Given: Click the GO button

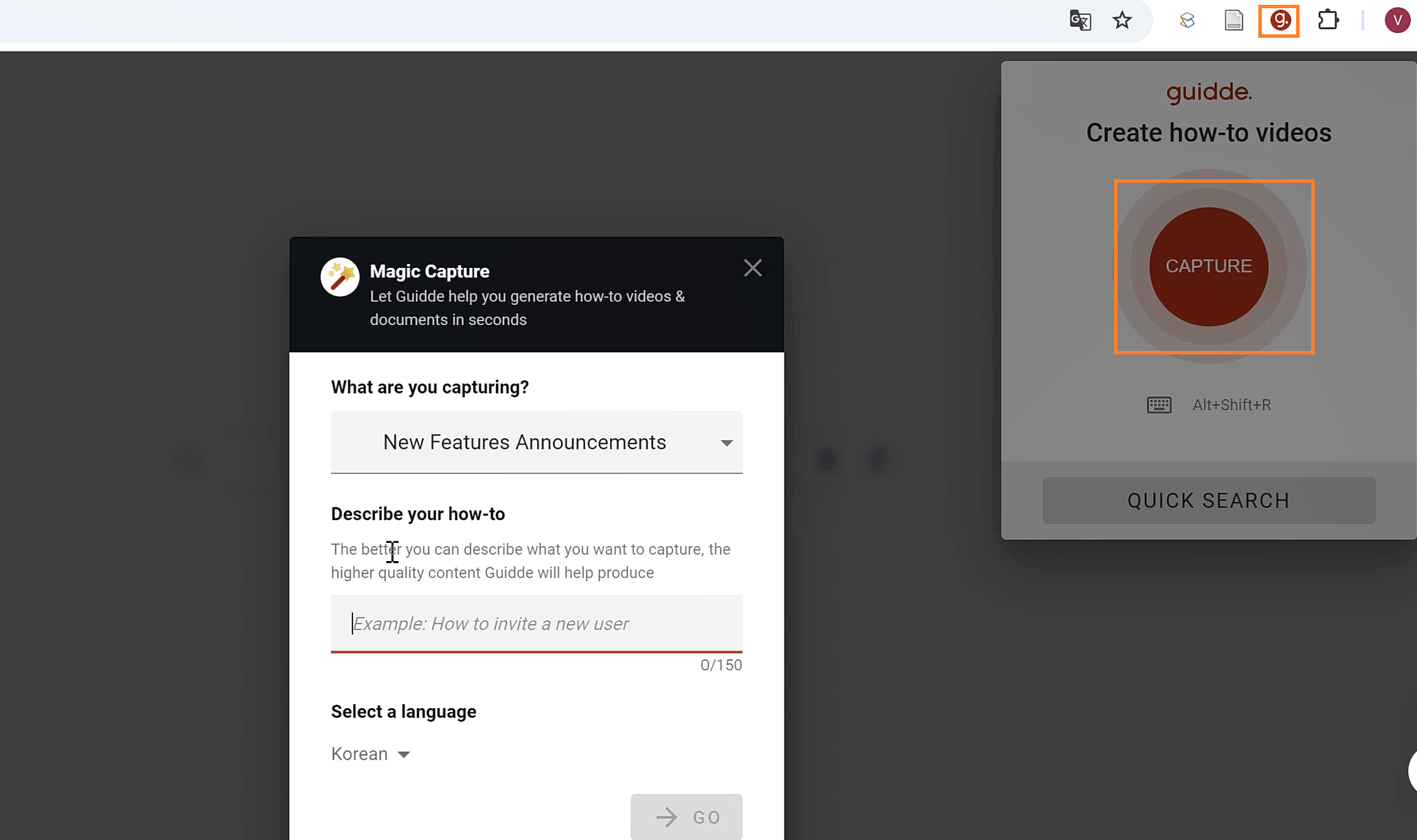Looking at the screenshot, I should [686, 817].
